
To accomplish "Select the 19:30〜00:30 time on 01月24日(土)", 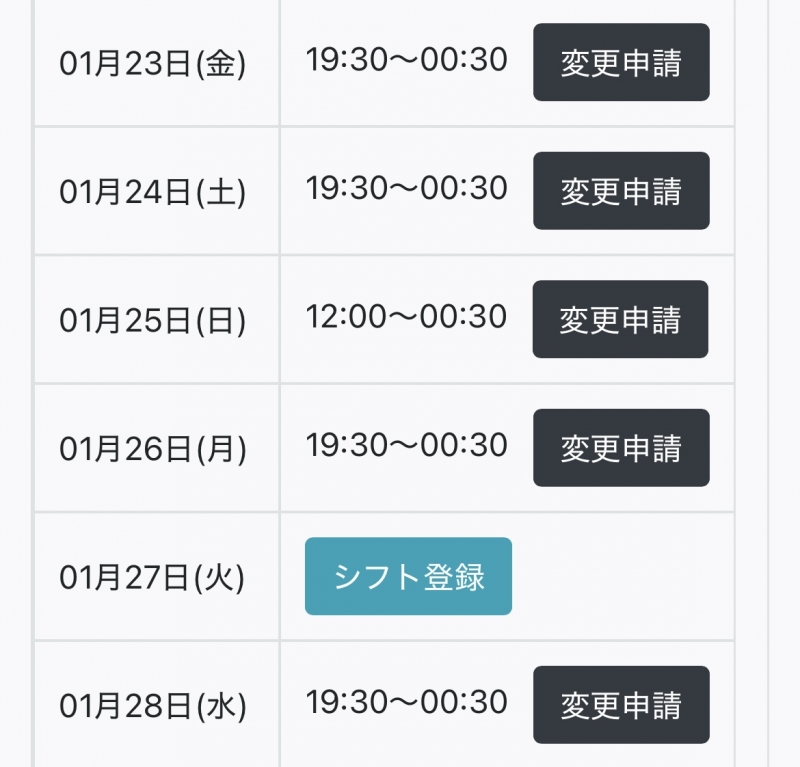I will tap(406, 188).
